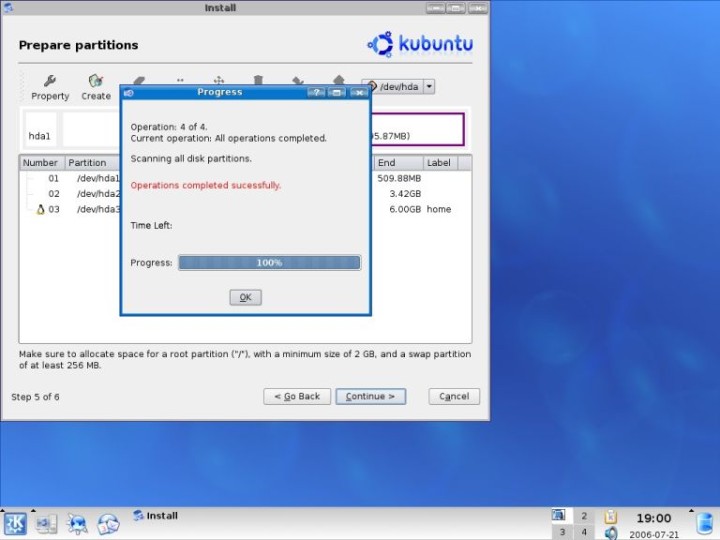Click the volume speaker tray icon
The image size is (720, 540).
click(611, 533)
